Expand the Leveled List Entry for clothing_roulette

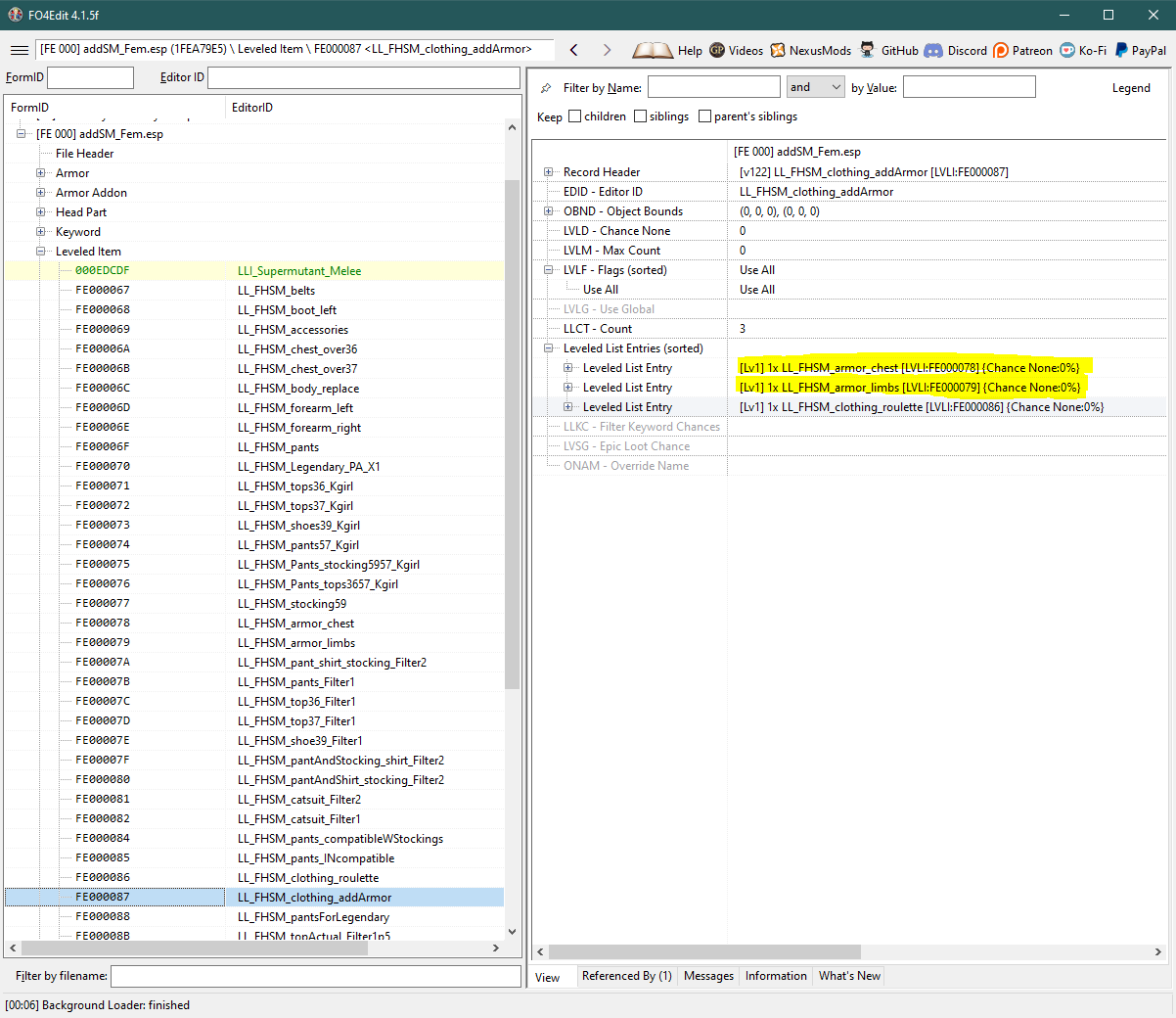click(x=568, y=407)
